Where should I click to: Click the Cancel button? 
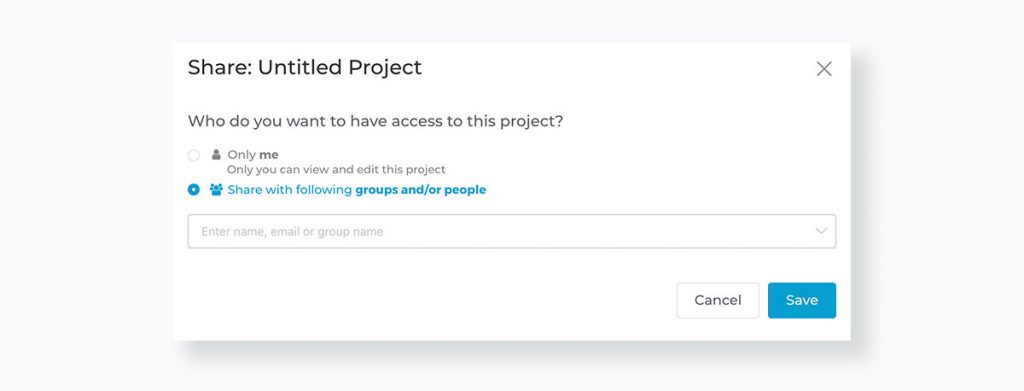point(718,300)
